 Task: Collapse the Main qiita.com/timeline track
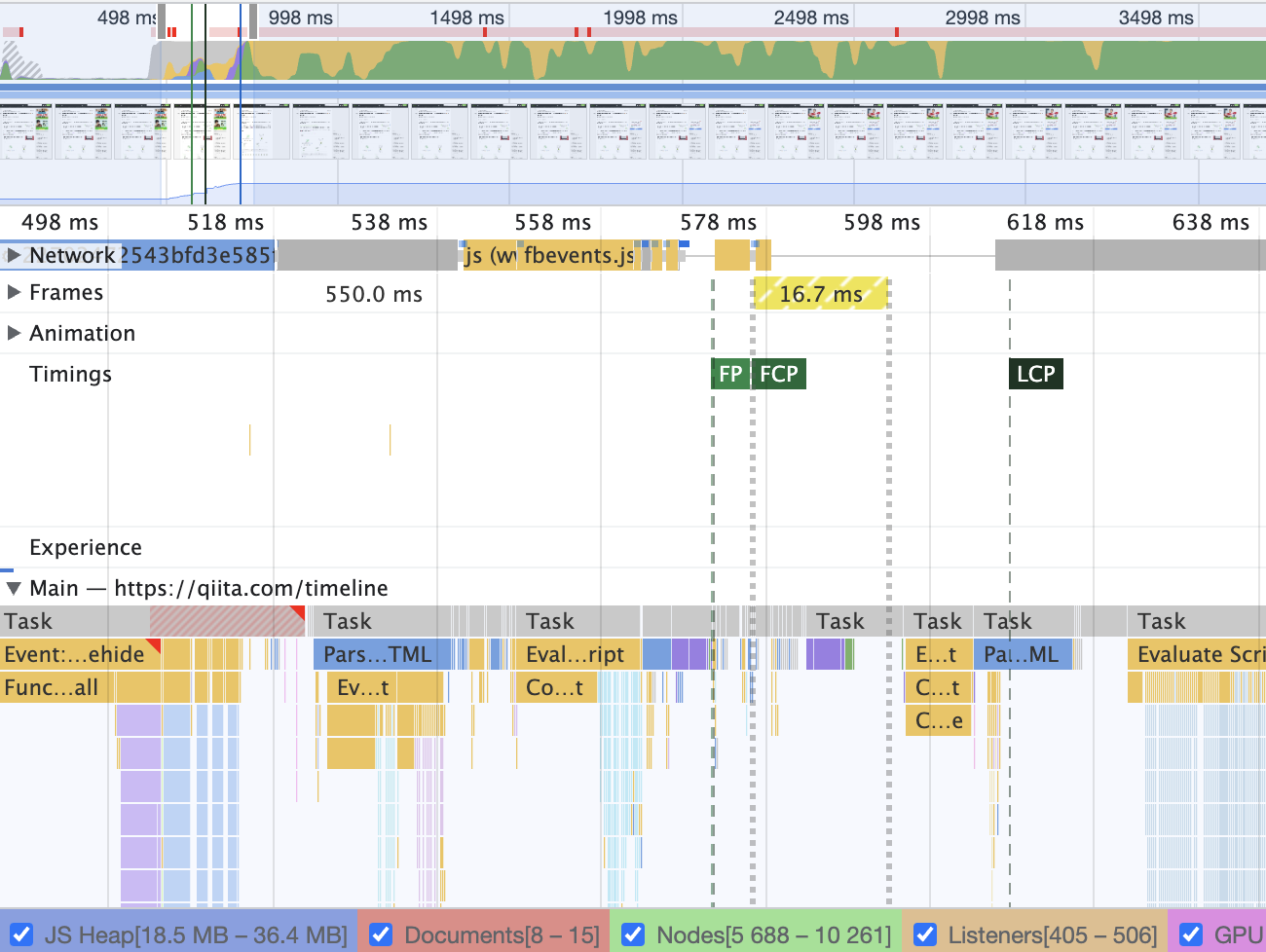click(x=16, y=588)
